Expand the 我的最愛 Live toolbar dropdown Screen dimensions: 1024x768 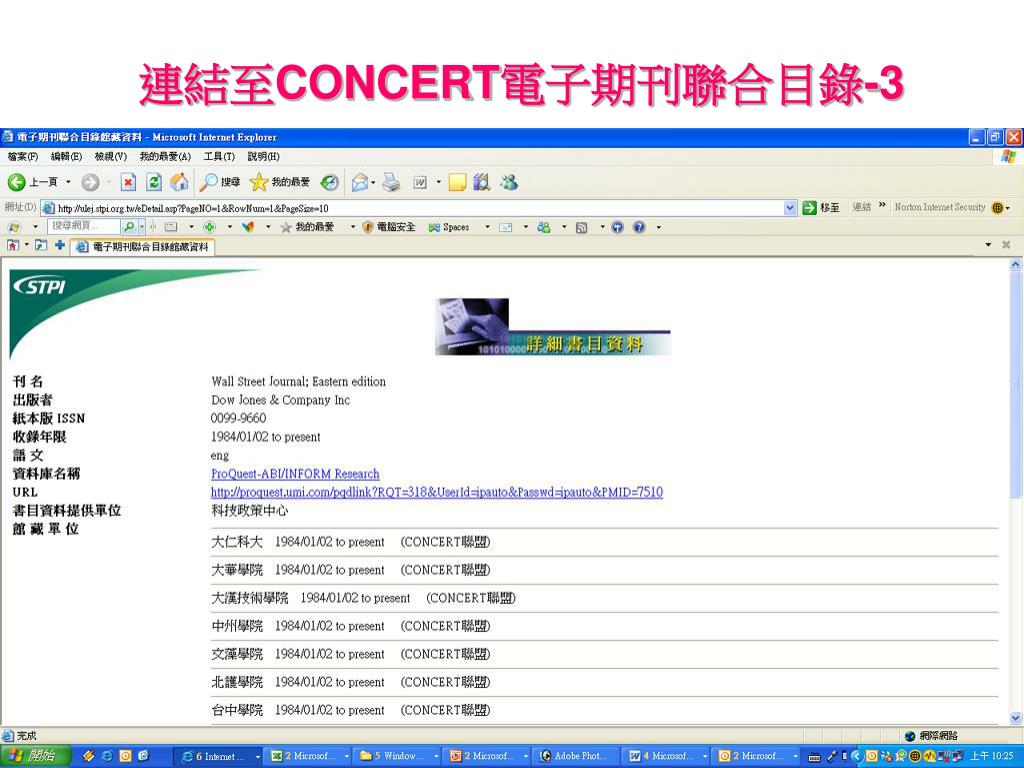353,227
